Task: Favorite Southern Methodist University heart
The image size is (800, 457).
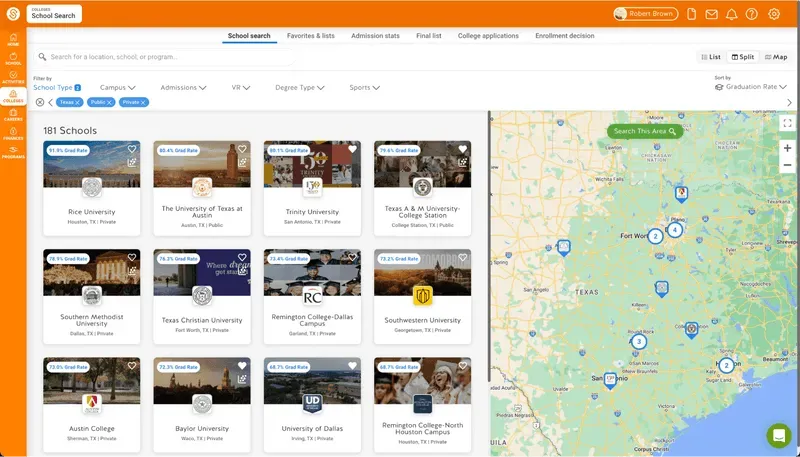Action: 132,257
